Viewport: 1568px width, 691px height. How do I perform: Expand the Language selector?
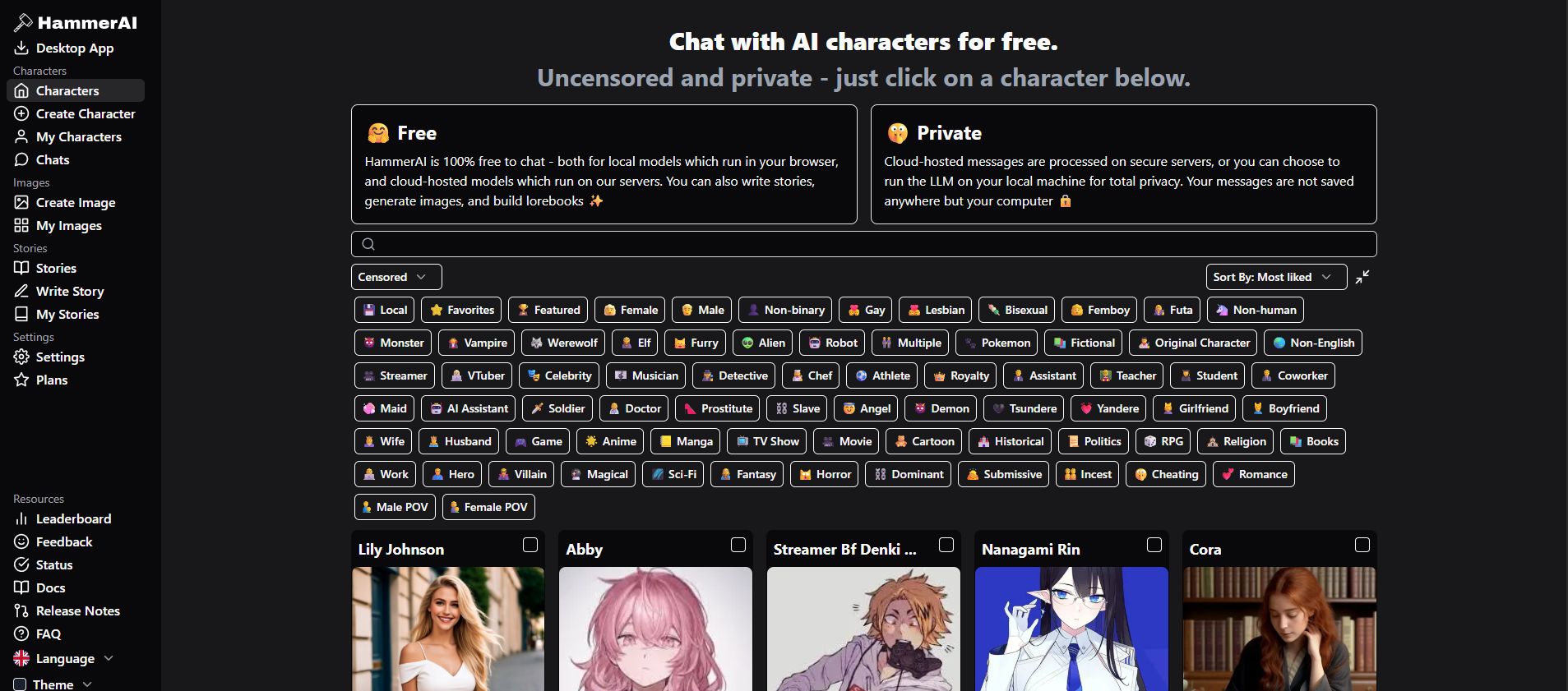coord(63,658)
